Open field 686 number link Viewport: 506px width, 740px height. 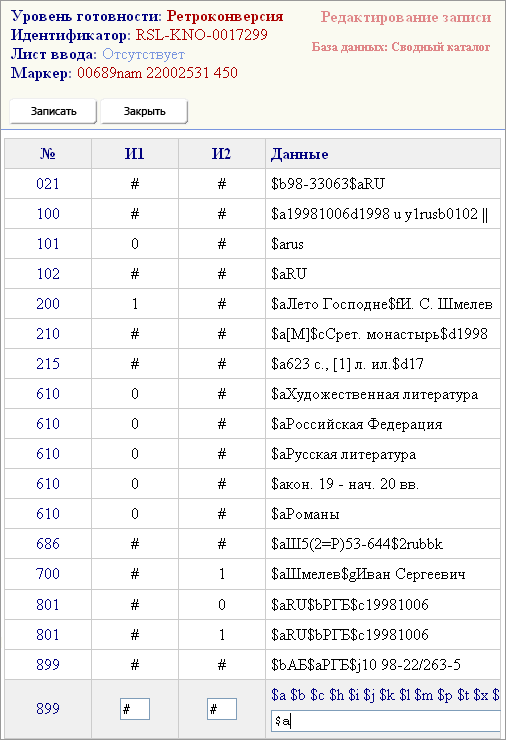pos(48,544)
